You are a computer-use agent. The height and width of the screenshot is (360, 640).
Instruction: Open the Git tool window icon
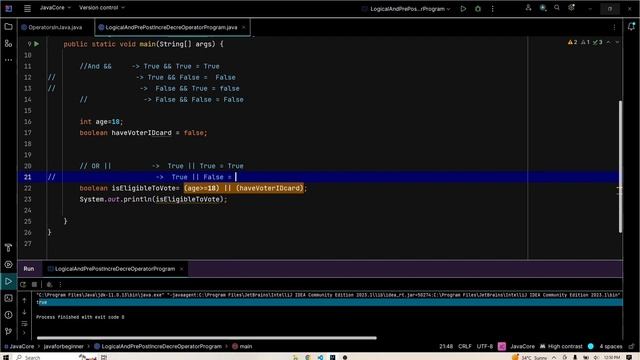pyautogui.click(x=8, y=331)
